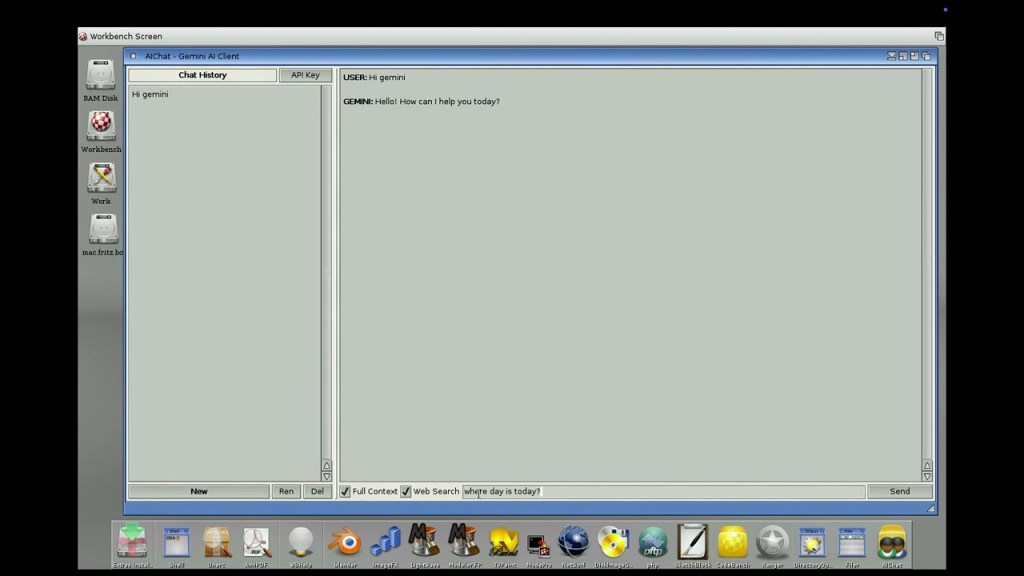Open the NetSurf browser dock icon
Viewport: 1024px width, 576px height.
573,542
